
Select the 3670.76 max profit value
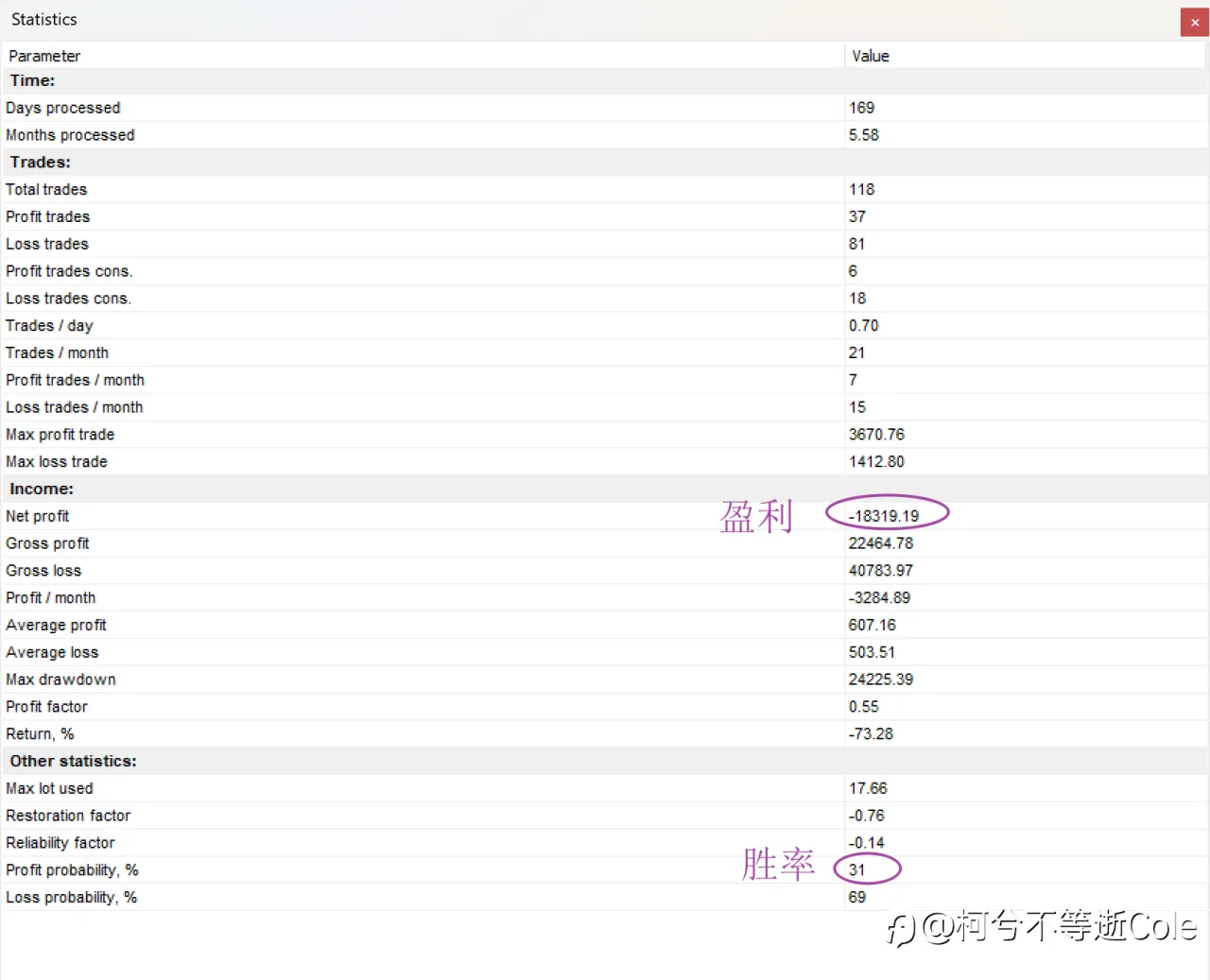(876, 435)
